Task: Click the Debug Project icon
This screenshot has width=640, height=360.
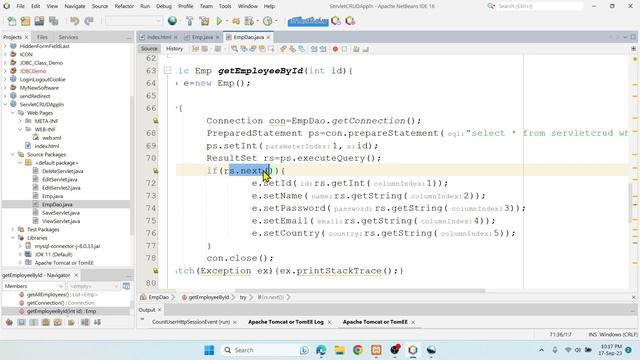Action: pos(236,21)
